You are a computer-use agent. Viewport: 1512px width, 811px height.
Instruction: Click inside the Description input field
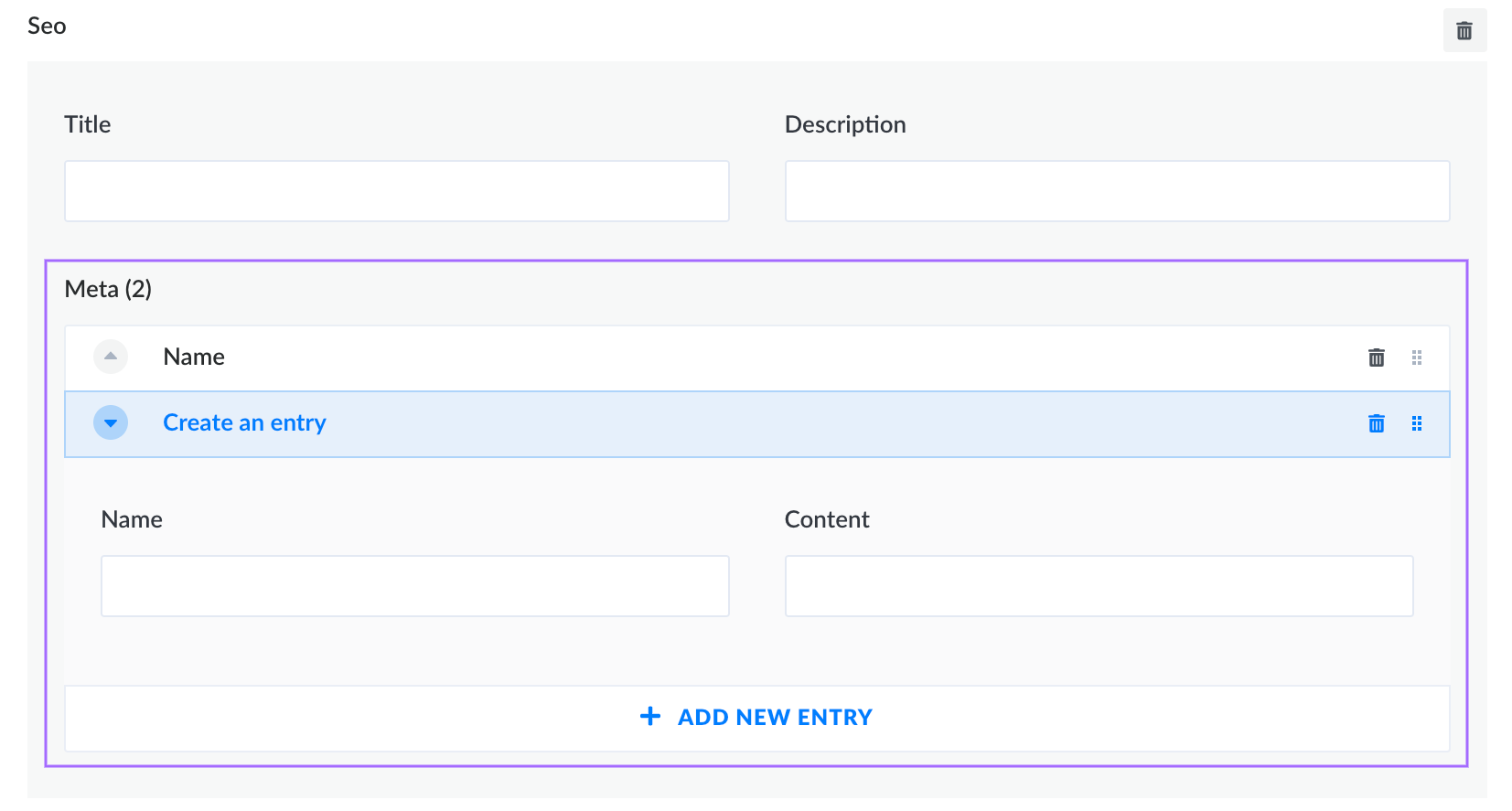pyautogui.click(x=1116, y=190)
